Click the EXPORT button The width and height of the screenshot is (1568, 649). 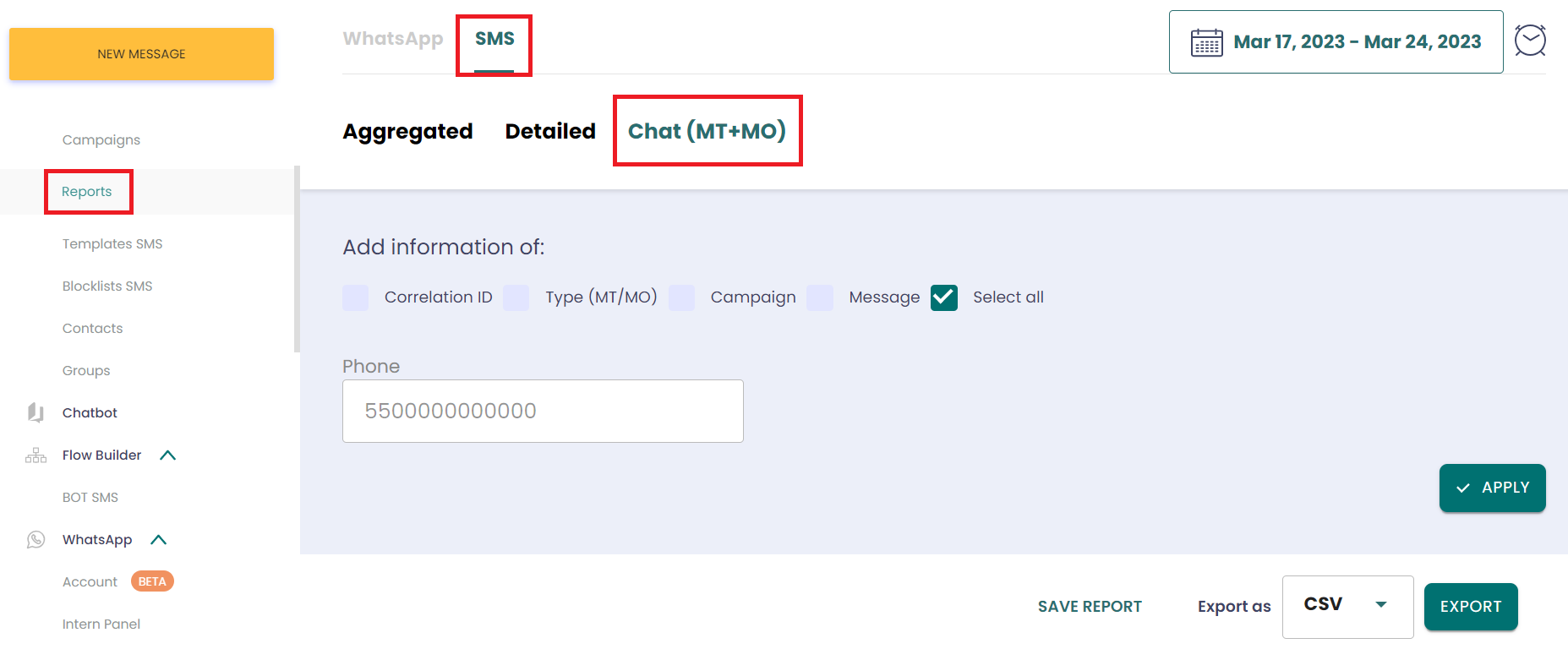click(1470, 606)
